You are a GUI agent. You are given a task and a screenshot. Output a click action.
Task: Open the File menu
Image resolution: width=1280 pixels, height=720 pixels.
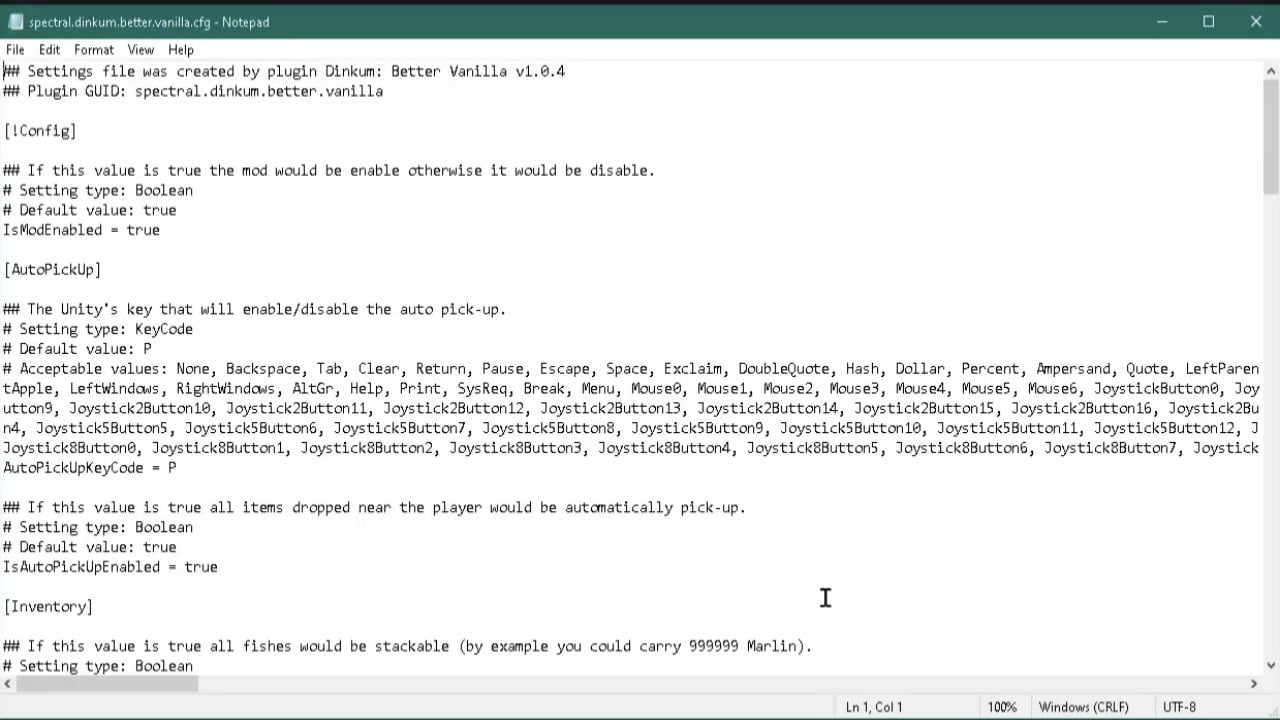pos(15,49)
